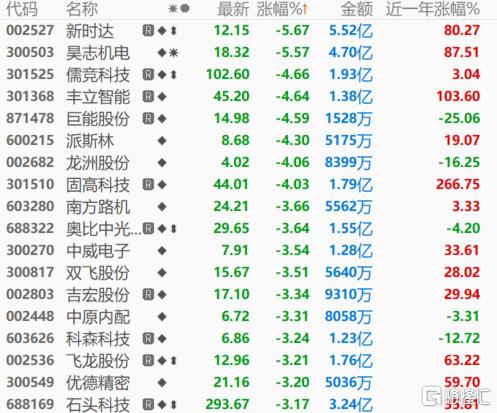Click the 名称 column header
Image resolution: width=497 pixels, height=413 pixels.
point(82,9)
